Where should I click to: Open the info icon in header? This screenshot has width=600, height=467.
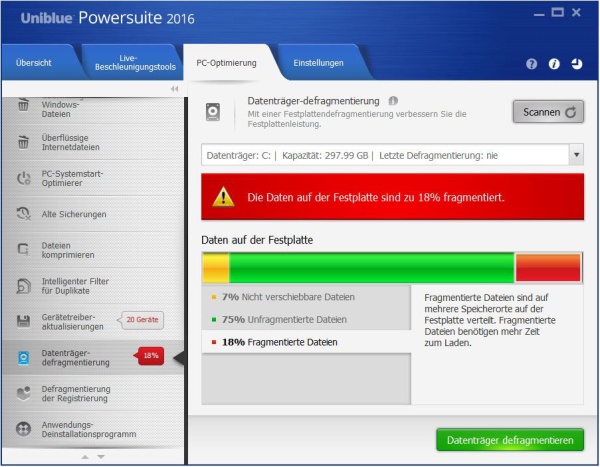tap(554, 64)
